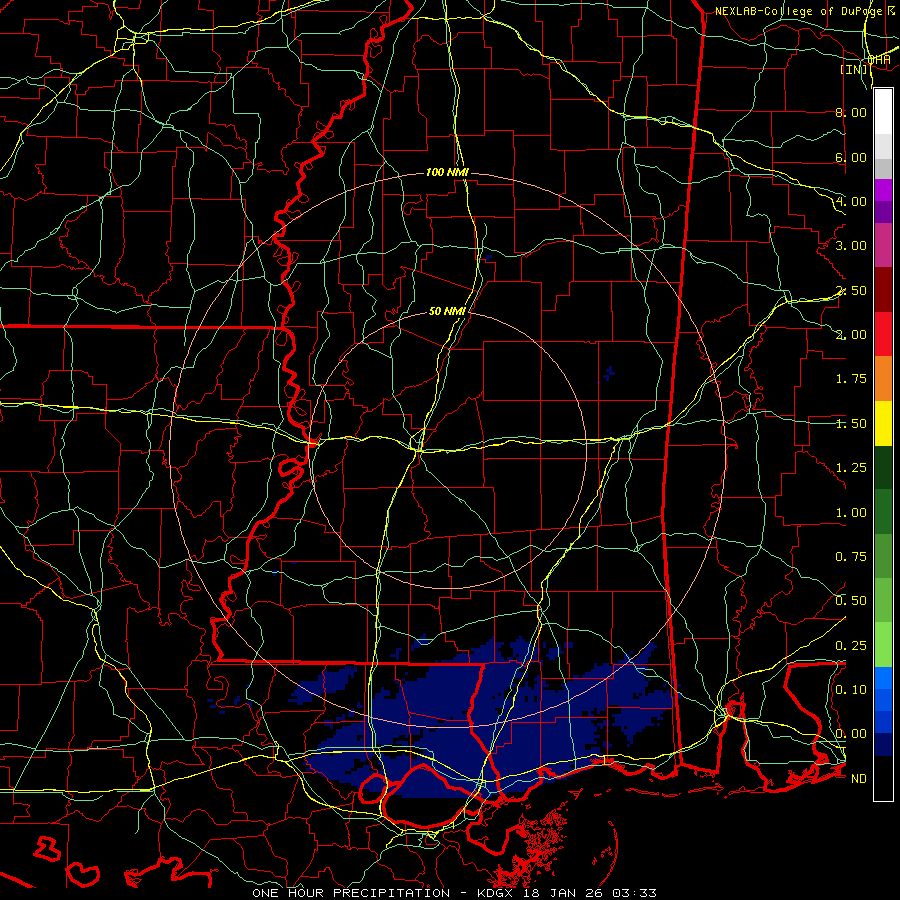Pick the bright magenta legend swatch
This screenshot has height=900, width=900.
(x=883, y=190)
